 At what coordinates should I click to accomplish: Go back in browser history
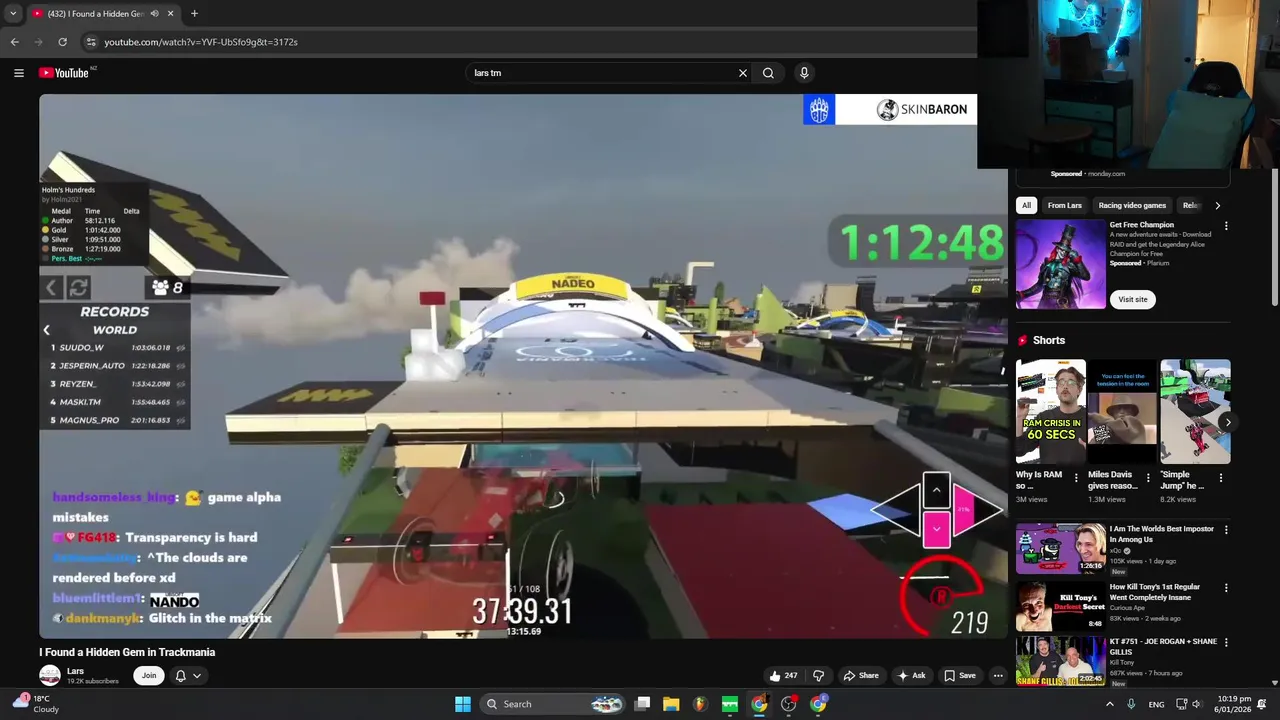point(15,42)
